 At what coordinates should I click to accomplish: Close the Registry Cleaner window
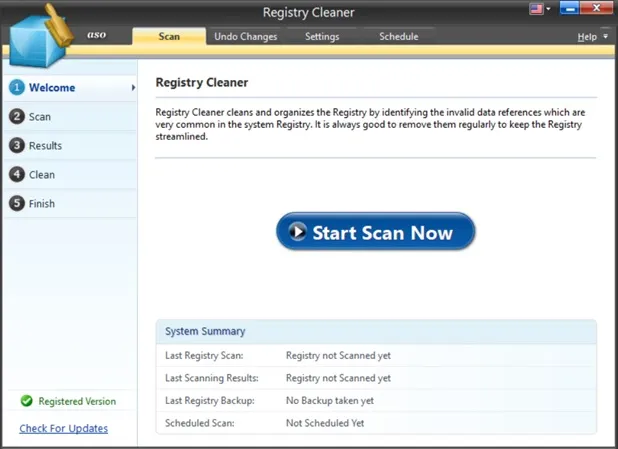596,8
